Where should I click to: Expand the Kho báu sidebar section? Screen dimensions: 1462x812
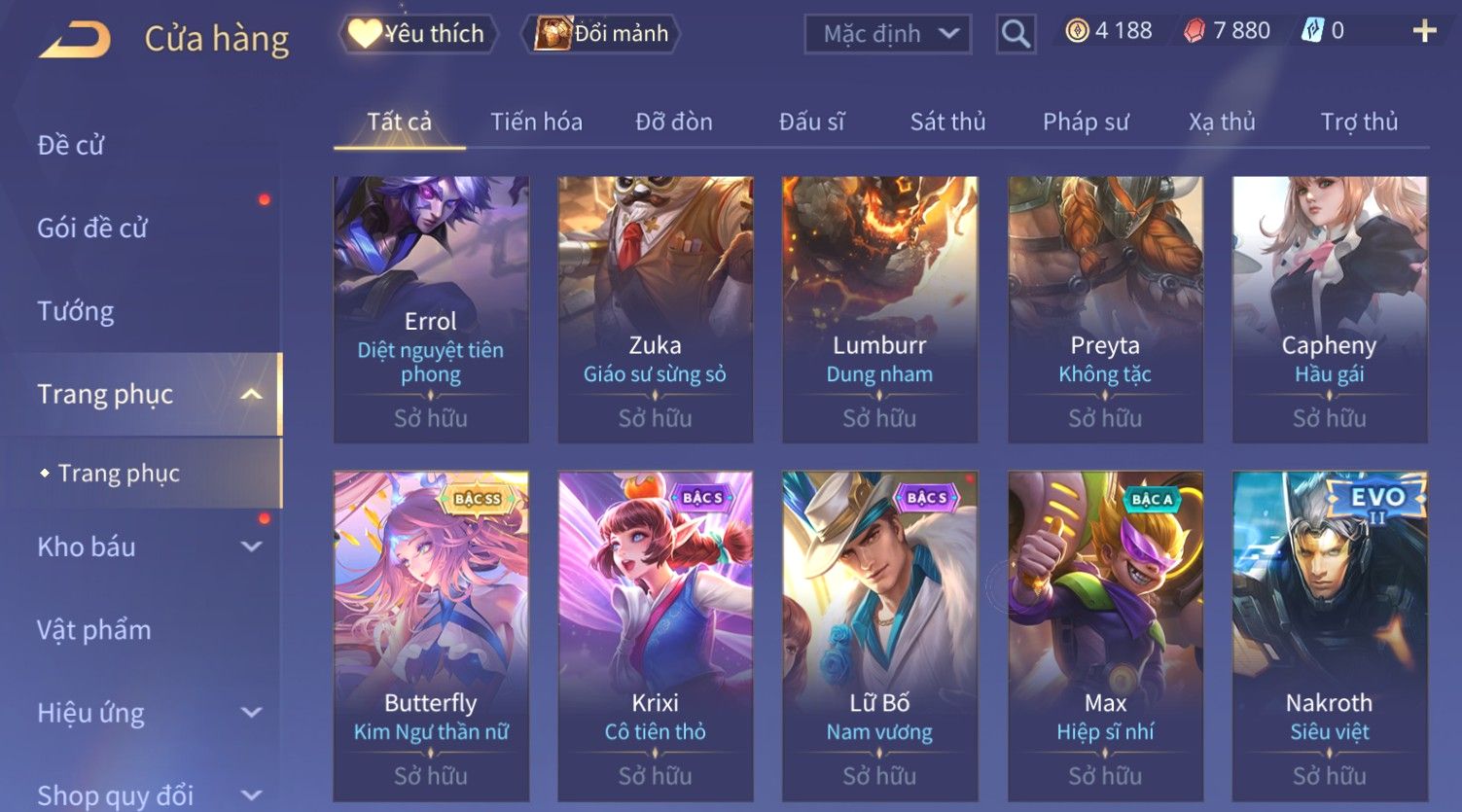click(252, 547)
